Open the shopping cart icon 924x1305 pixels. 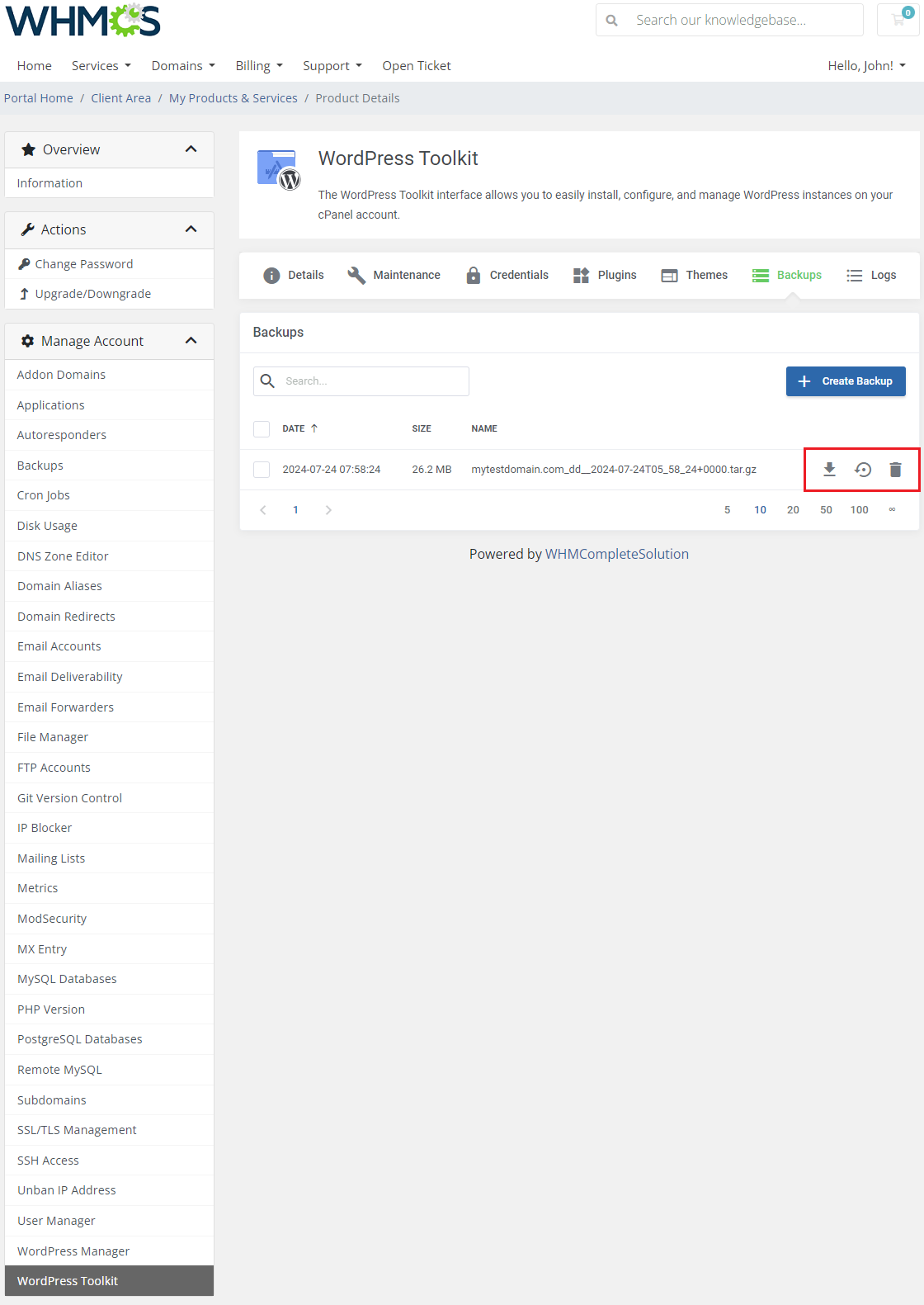(x=898, y=20)
